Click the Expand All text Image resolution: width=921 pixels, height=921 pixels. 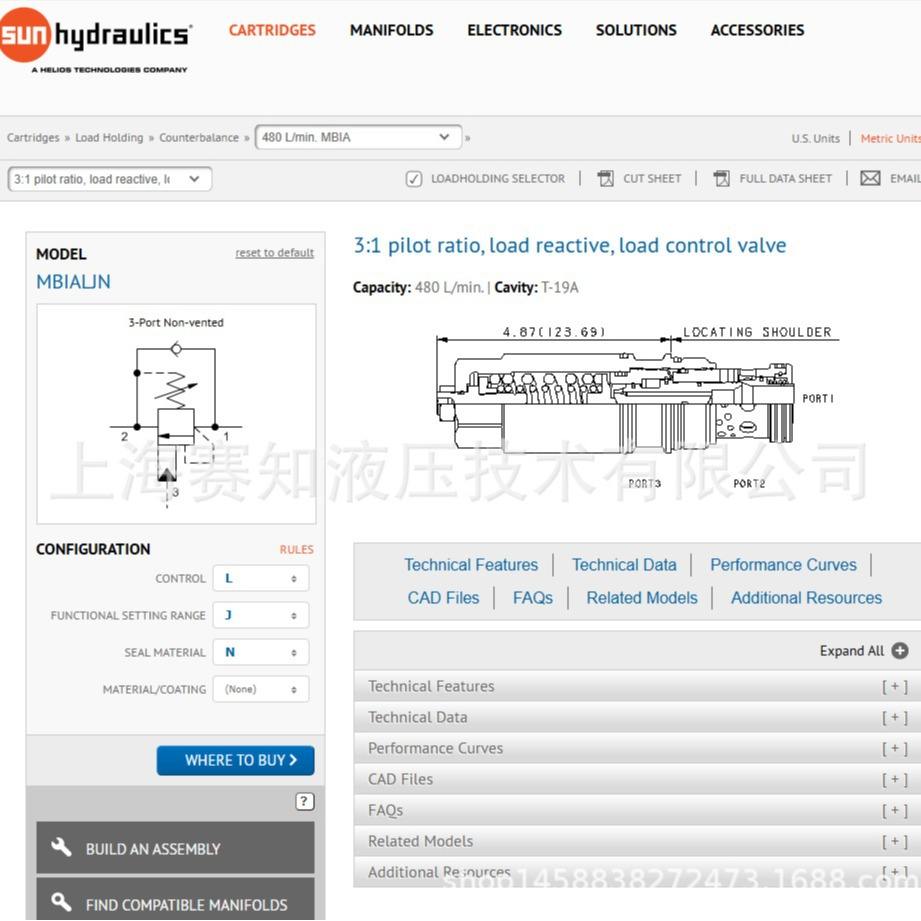pos(852,651)
